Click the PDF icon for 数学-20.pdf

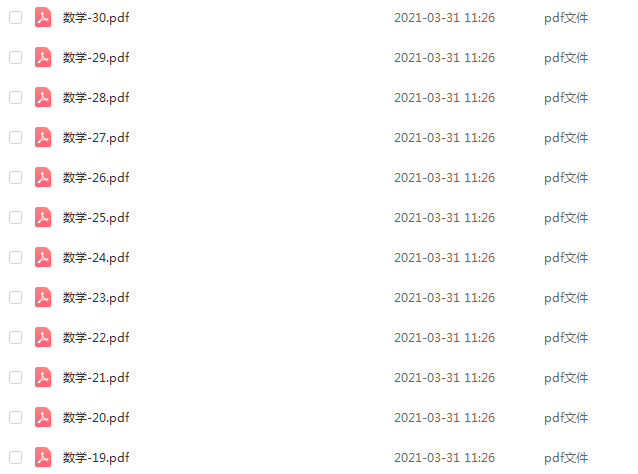click(x=43, y=417)
